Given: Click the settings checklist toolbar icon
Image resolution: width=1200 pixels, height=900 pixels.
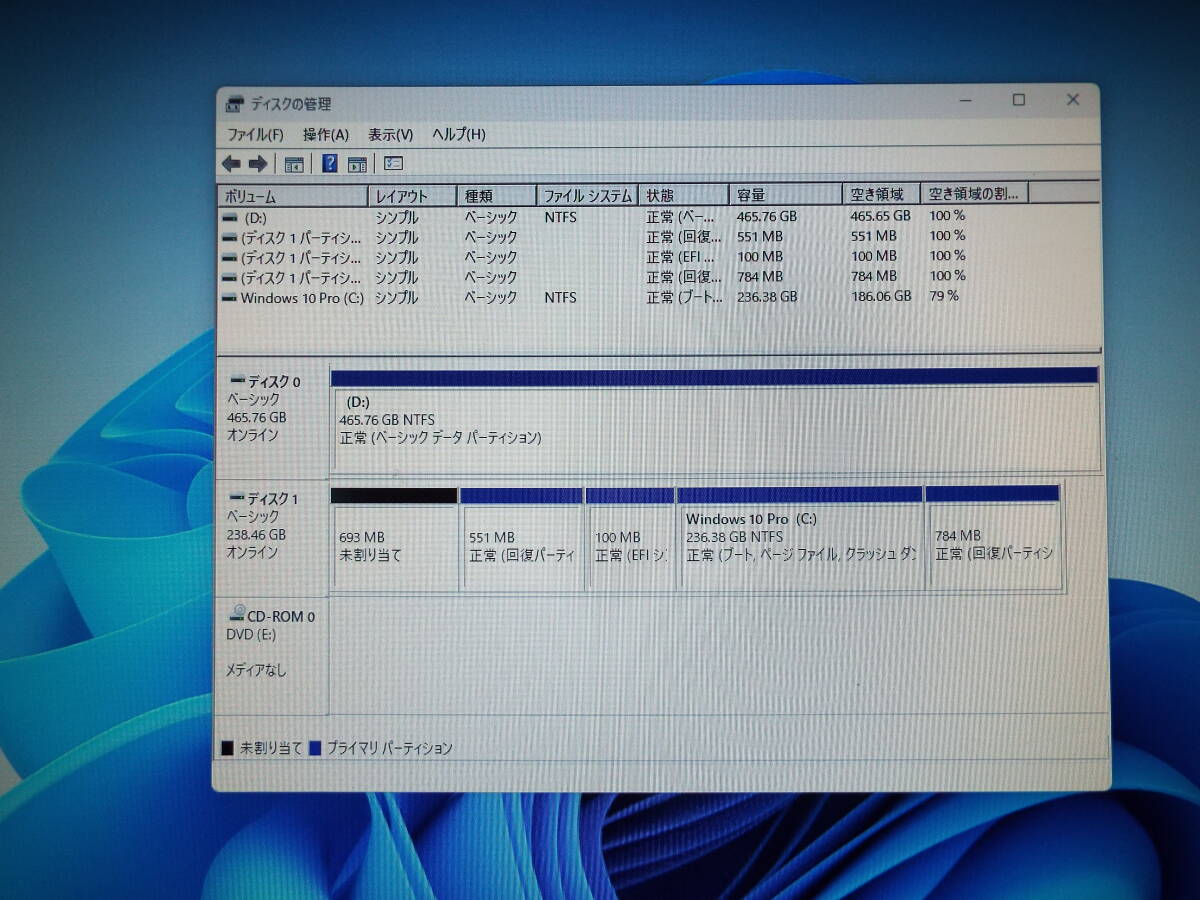Looking at the screenshot, I should click(x=393, y=163).
